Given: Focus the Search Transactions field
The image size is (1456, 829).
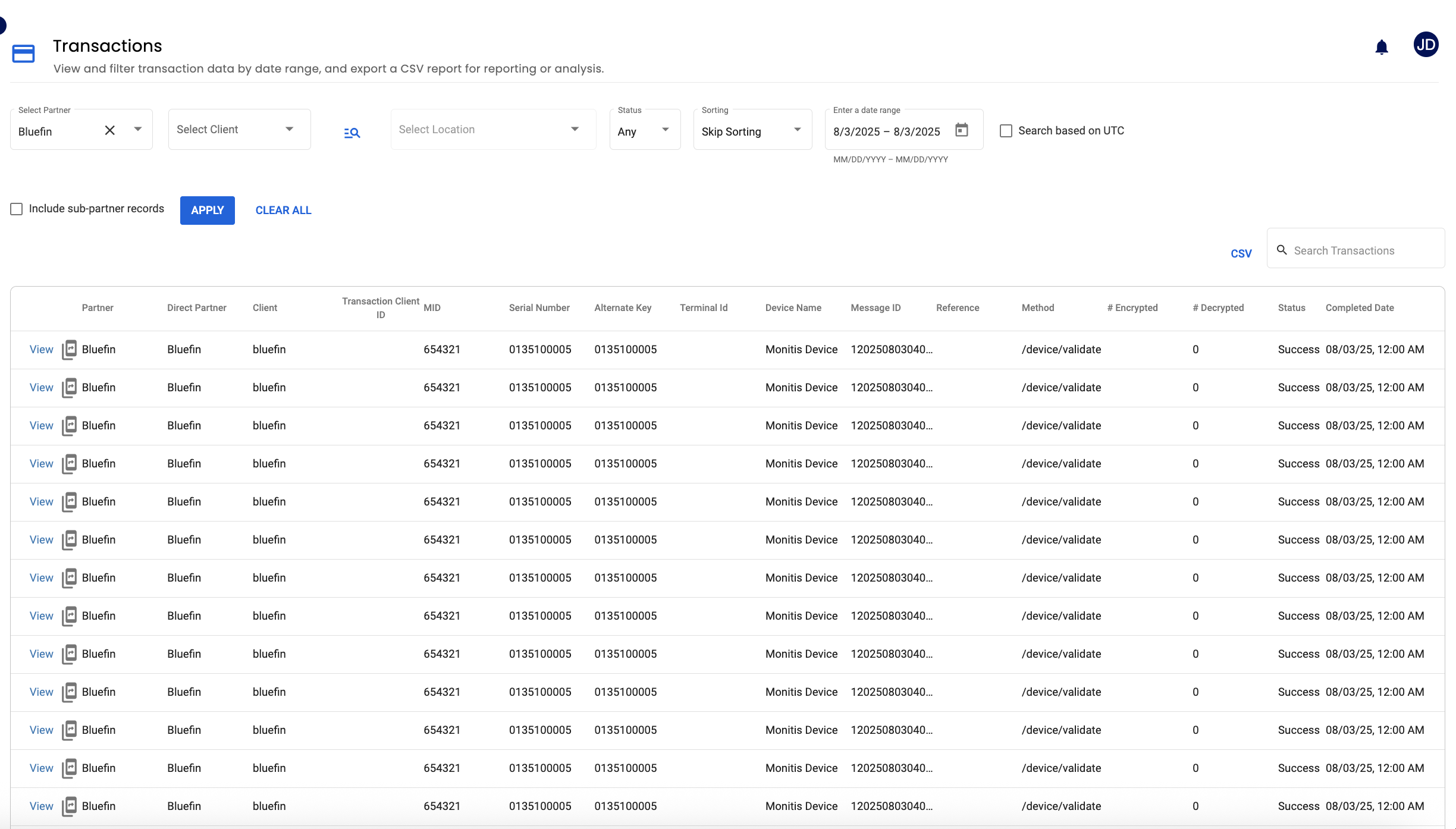Looking at the screenshot, I should (1355, 248).
